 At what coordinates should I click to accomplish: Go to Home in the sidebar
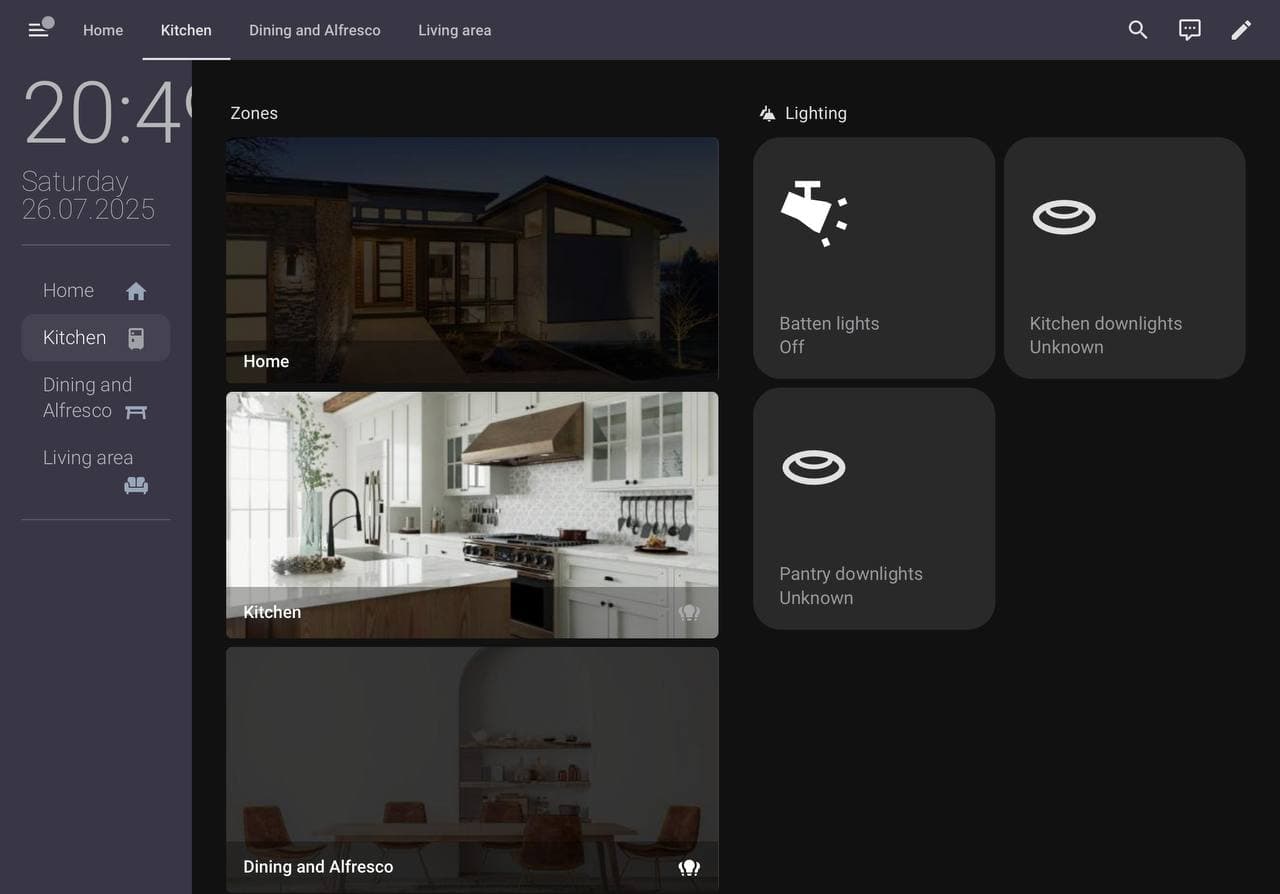click(x=96, y=291)
